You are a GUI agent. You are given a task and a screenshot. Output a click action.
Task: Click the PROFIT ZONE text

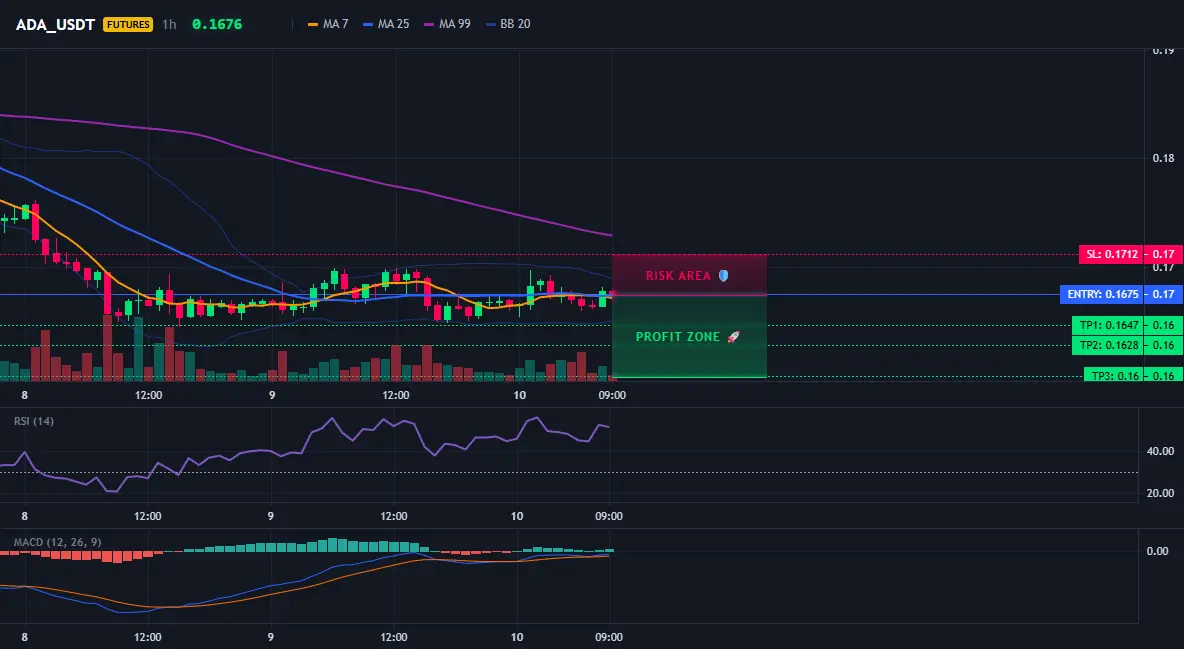click(678, 337)
